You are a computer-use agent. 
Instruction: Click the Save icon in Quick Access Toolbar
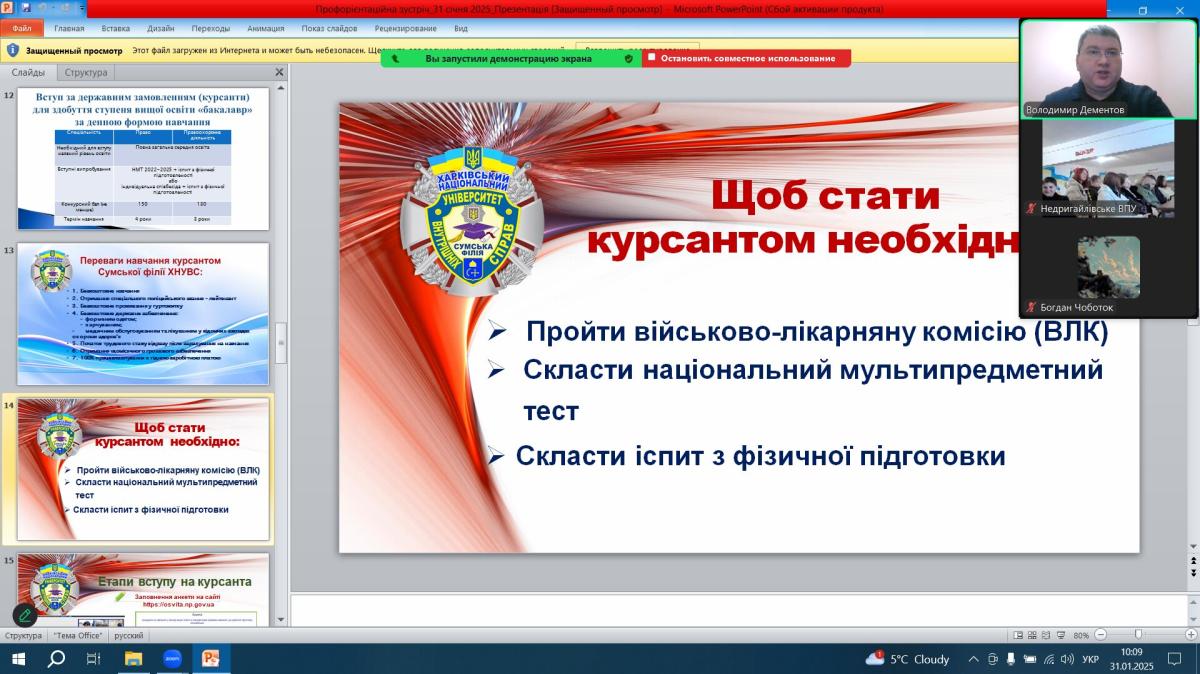point(26,9)
